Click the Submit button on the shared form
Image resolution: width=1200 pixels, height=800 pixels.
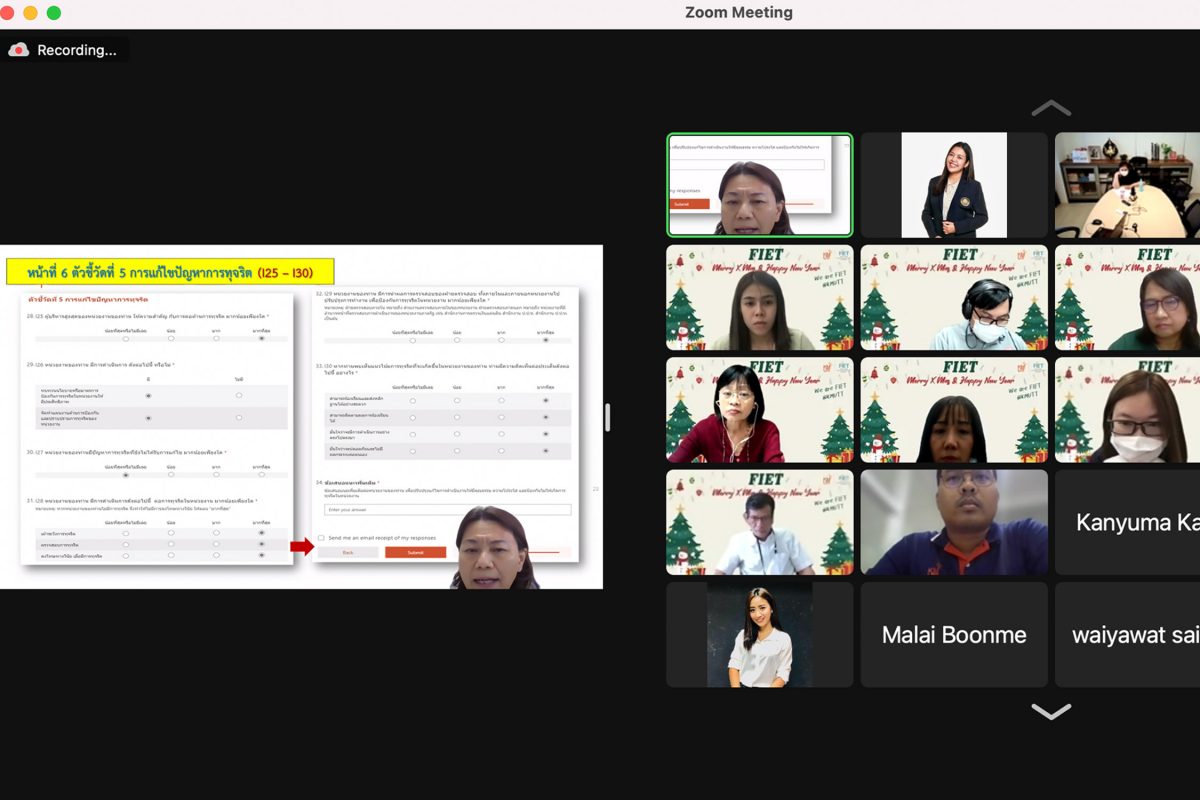click(415, 552)
